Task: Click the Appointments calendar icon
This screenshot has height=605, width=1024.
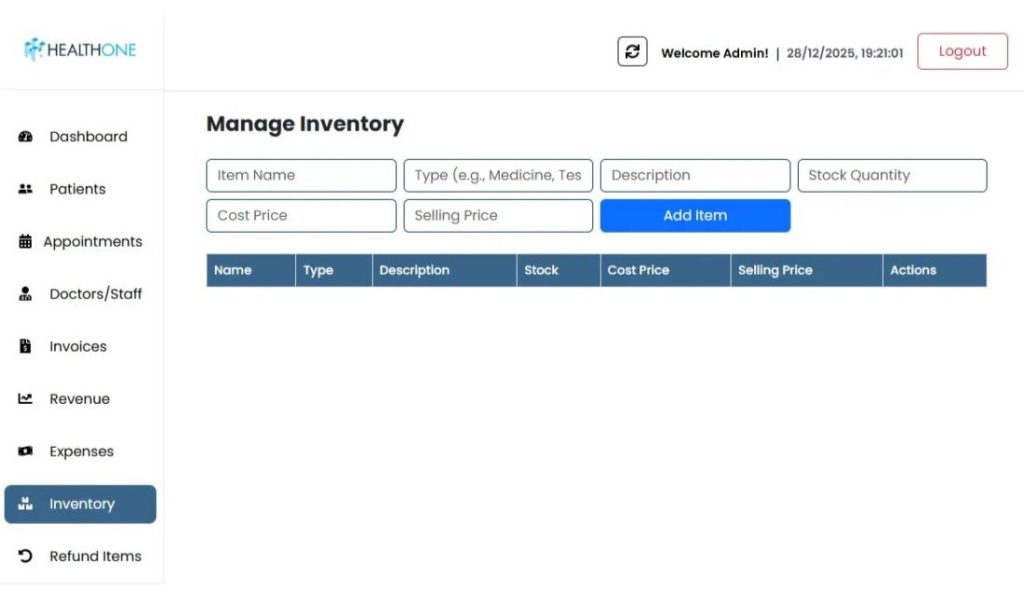Action: [x=26, y=242]
